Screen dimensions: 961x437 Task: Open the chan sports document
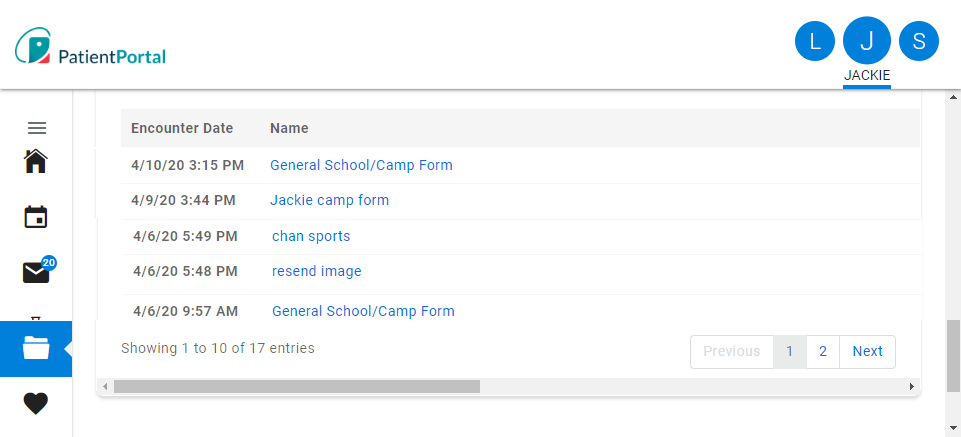pyautogui.click(x=311, y=236)
